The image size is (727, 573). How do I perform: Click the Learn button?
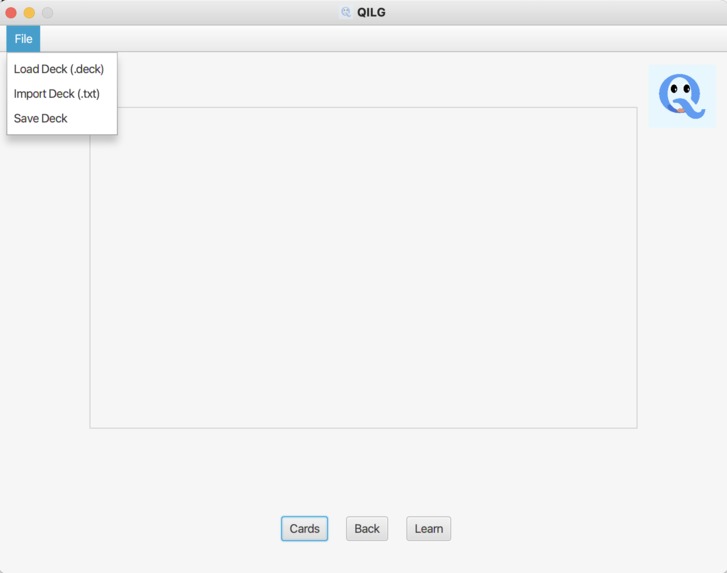(428, 528)
